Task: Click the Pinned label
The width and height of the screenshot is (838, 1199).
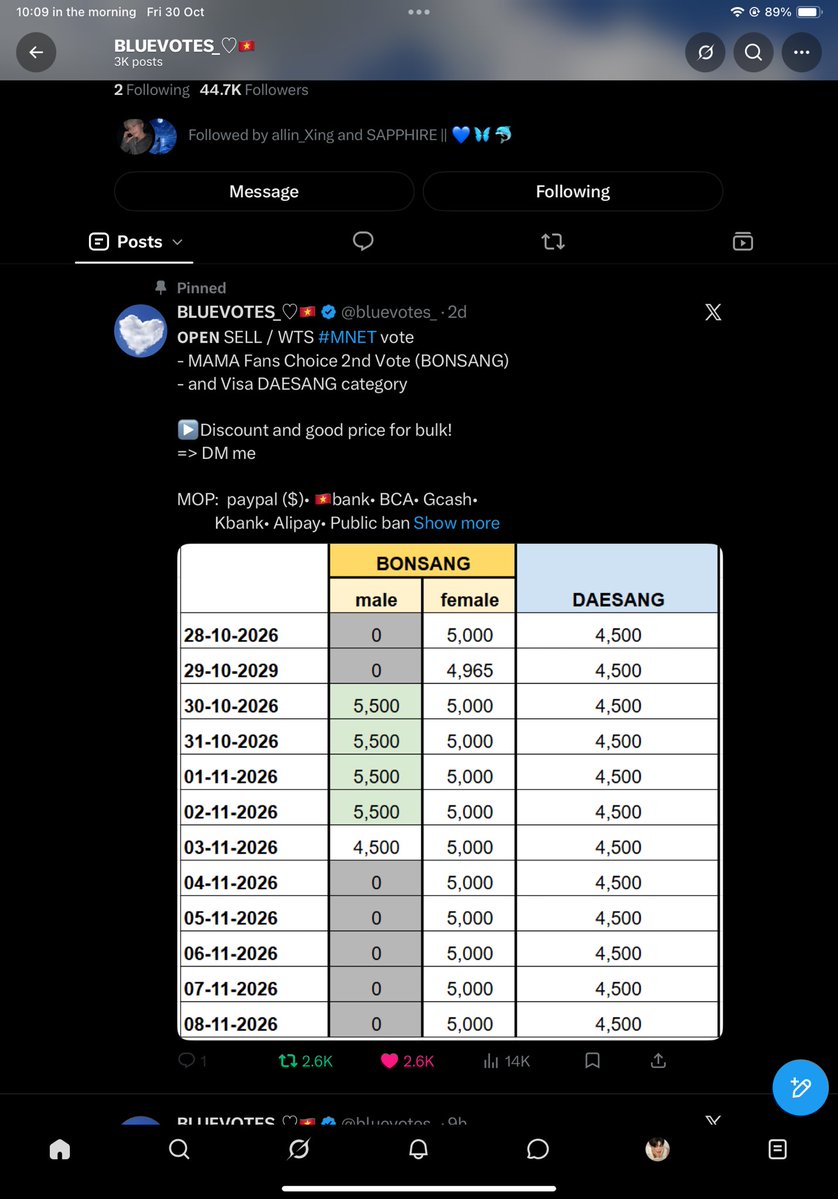Action: (x=201, y=288)
